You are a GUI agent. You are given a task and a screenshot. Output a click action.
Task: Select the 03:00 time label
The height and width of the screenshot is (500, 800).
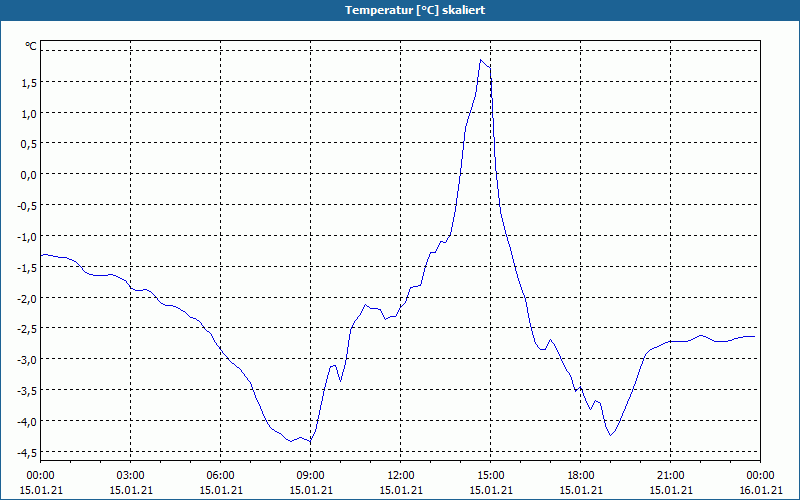tap(131, 476)
